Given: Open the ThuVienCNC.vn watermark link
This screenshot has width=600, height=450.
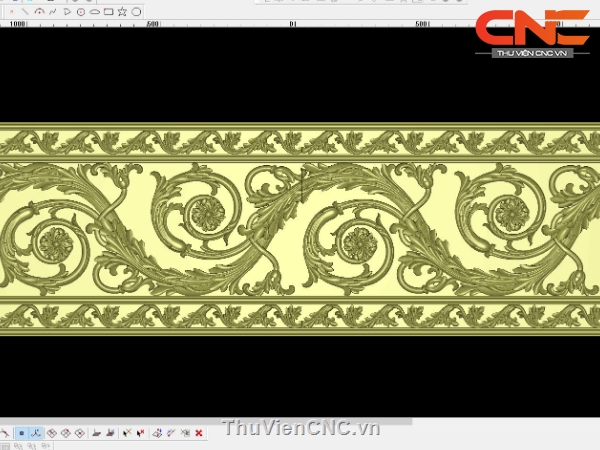Looking at the screenshot, I should point(302,429).
